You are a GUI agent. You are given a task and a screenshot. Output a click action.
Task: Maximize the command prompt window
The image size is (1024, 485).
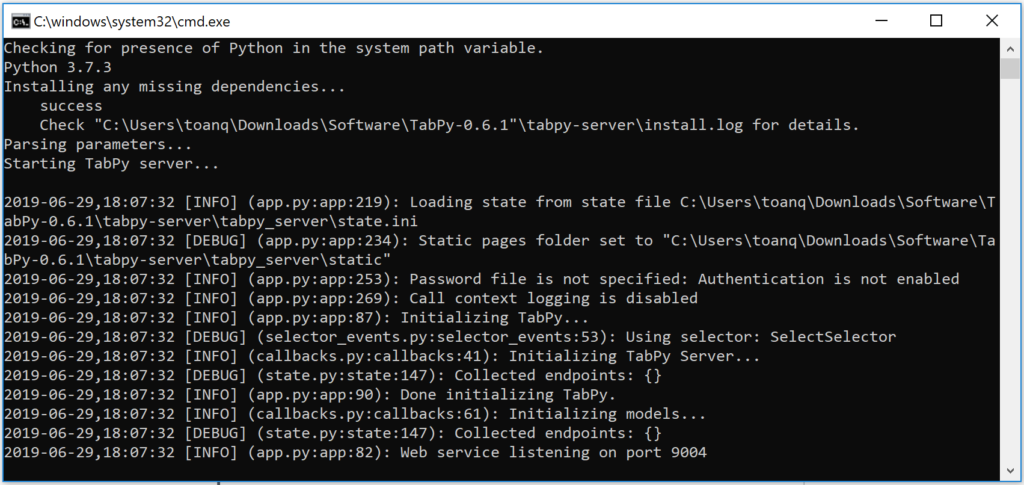[x=936, y=21]
